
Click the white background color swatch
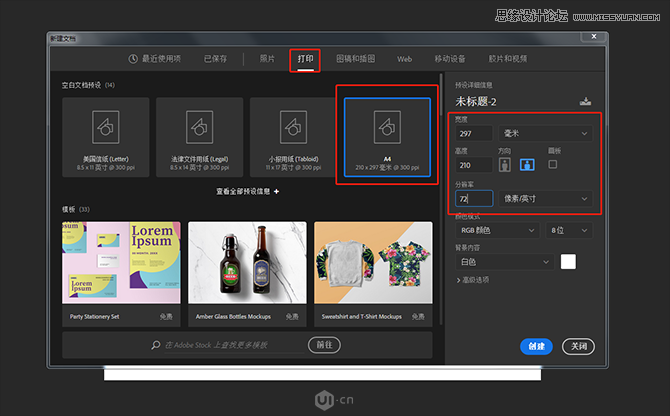[568, 262]
